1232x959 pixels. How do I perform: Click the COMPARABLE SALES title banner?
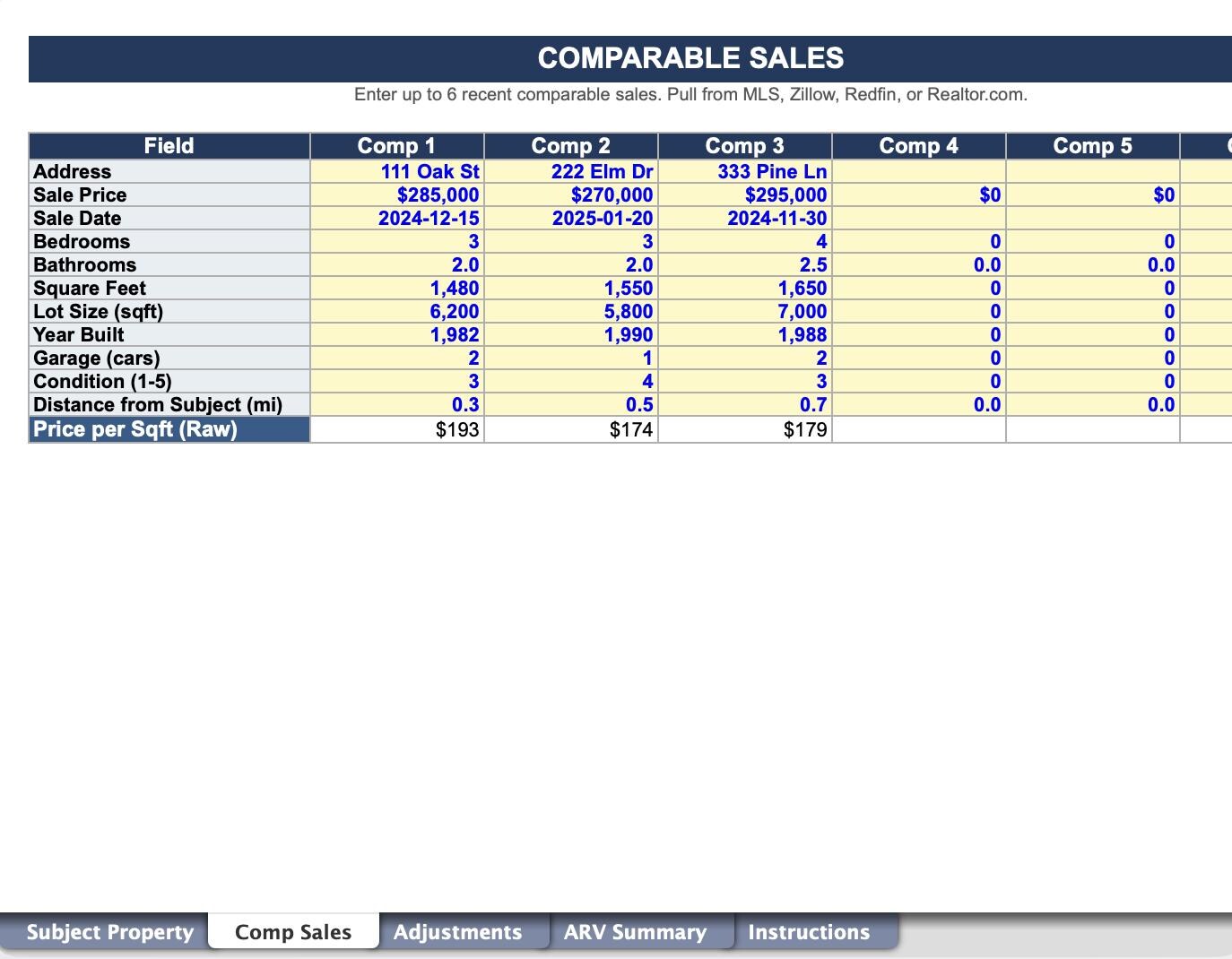pos(629,58)
